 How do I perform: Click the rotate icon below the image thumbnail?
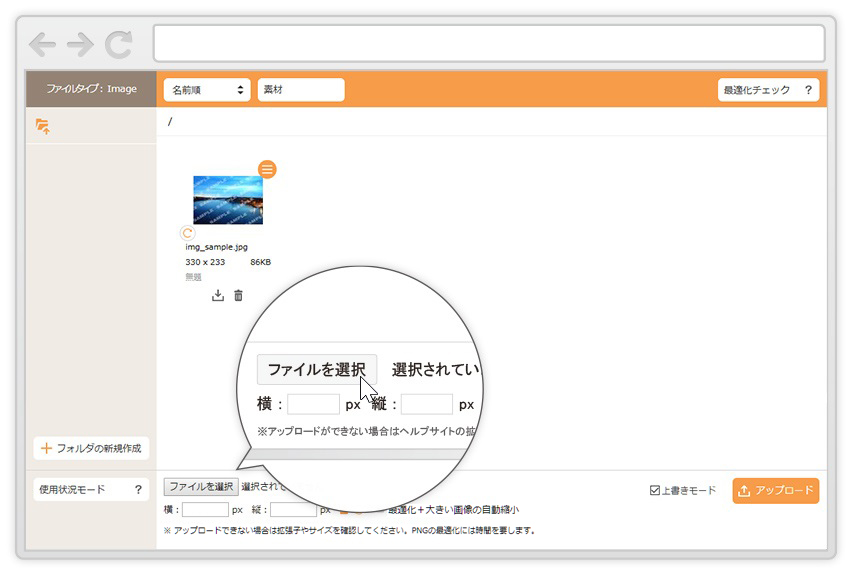click(187, 233)
